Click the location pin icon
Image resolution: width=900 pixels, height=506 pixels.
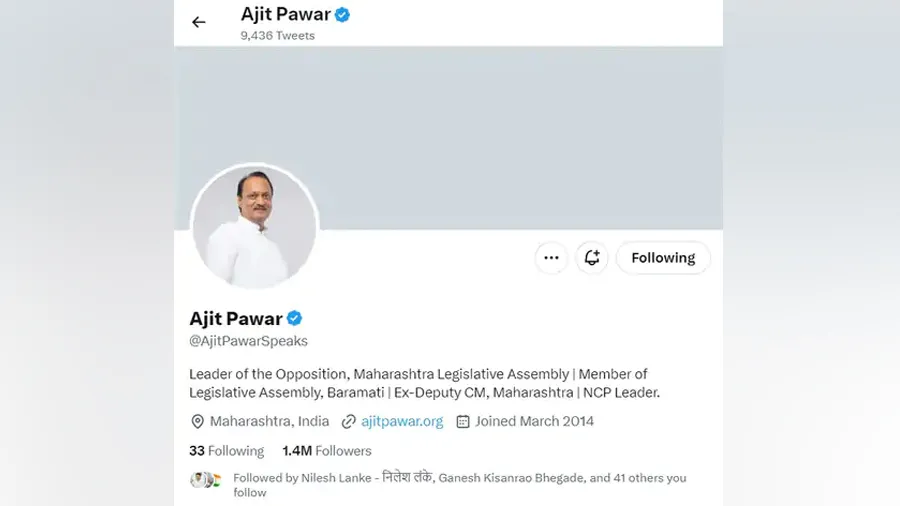tap(197, 421)
